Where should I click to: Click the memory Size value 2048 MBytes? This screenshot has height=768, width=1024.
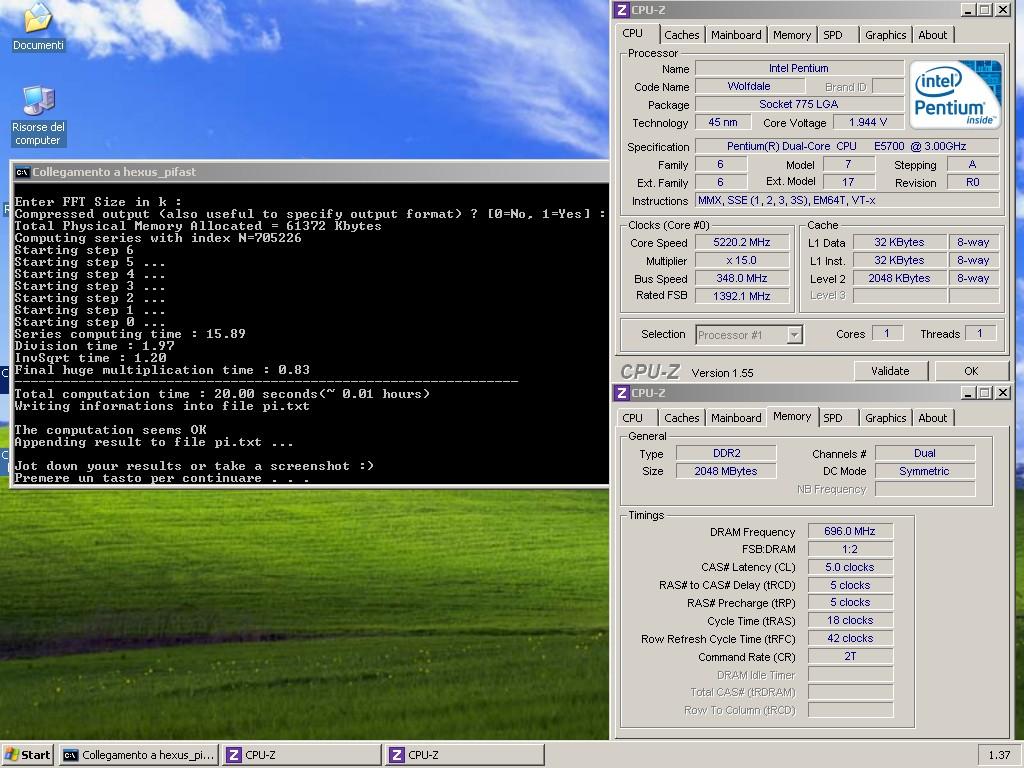(x=726, y=471)
